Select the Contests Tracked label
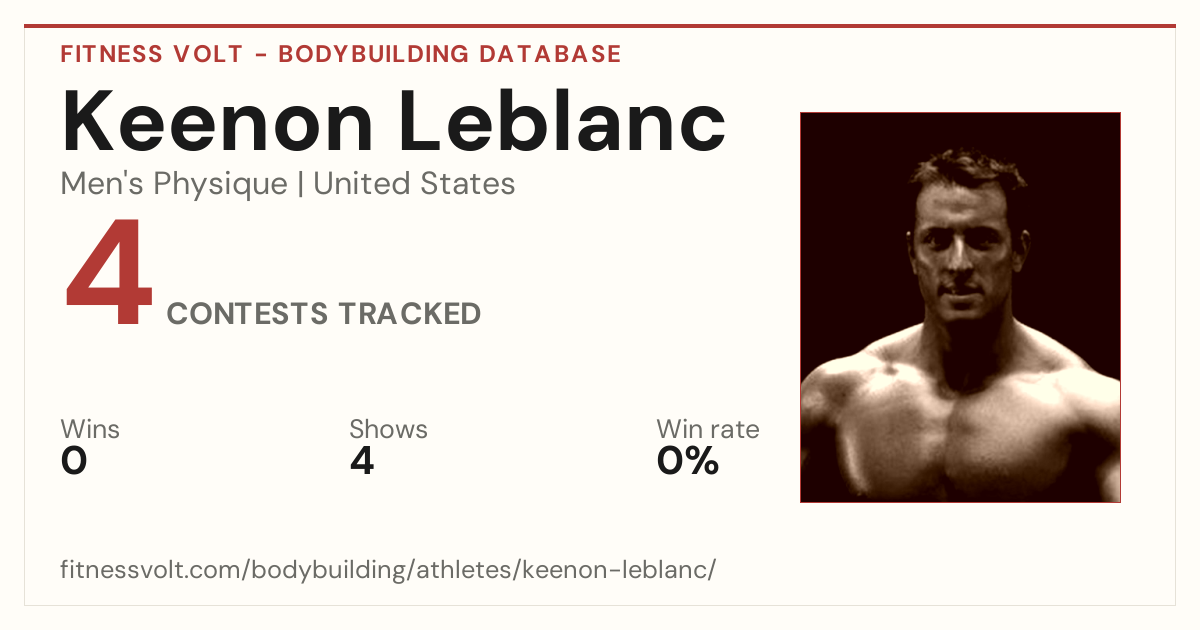1200x630 pixels. [x=324, y=314]
